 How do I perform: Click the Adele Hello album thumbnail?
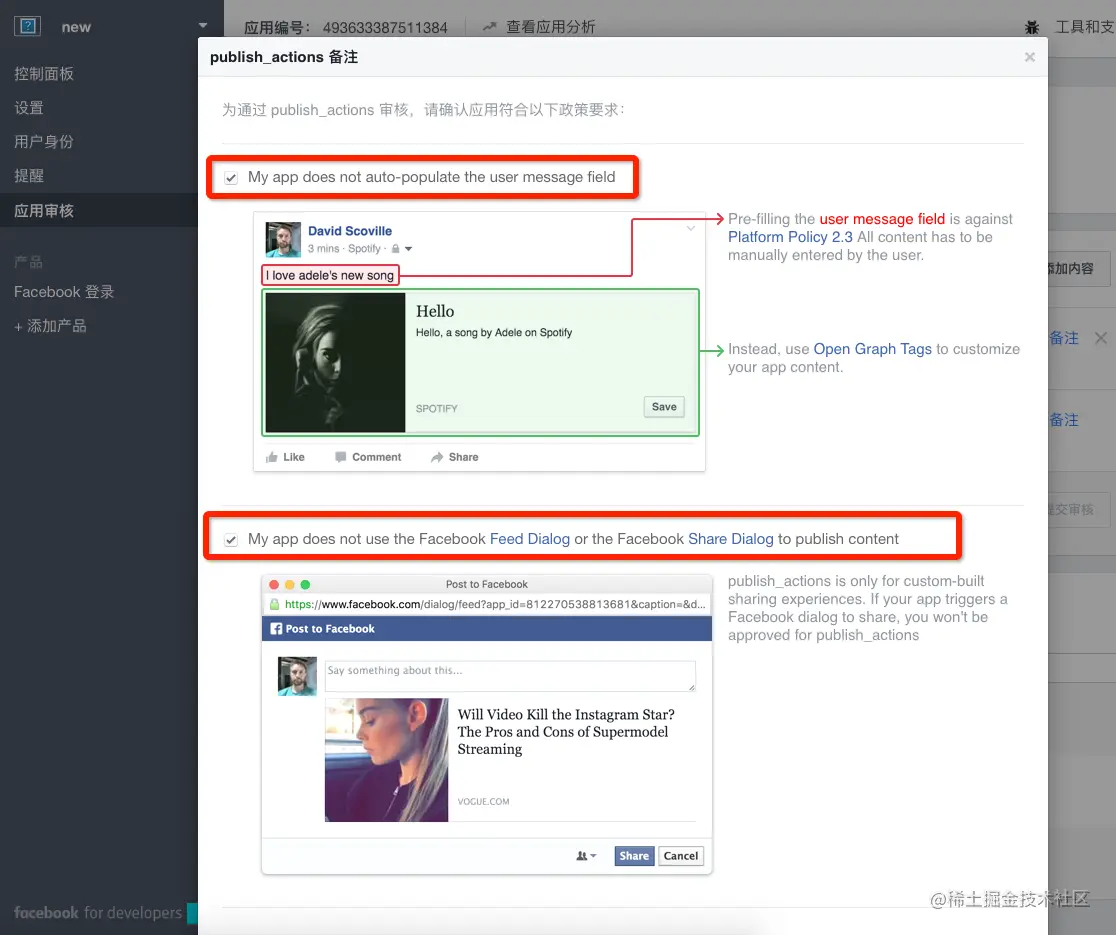(x=335, y=362)
